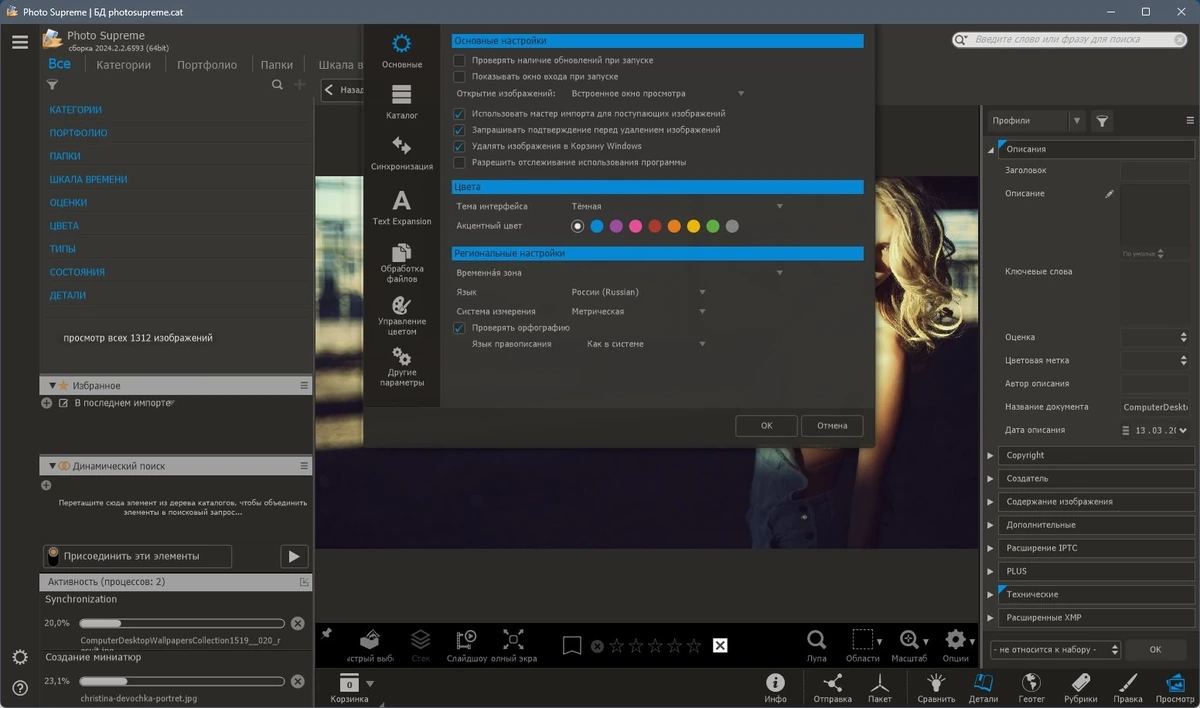The width and height of the screenshot is (1200, 708).
Task: Open the Основные settings section
Action: (402, 52)
